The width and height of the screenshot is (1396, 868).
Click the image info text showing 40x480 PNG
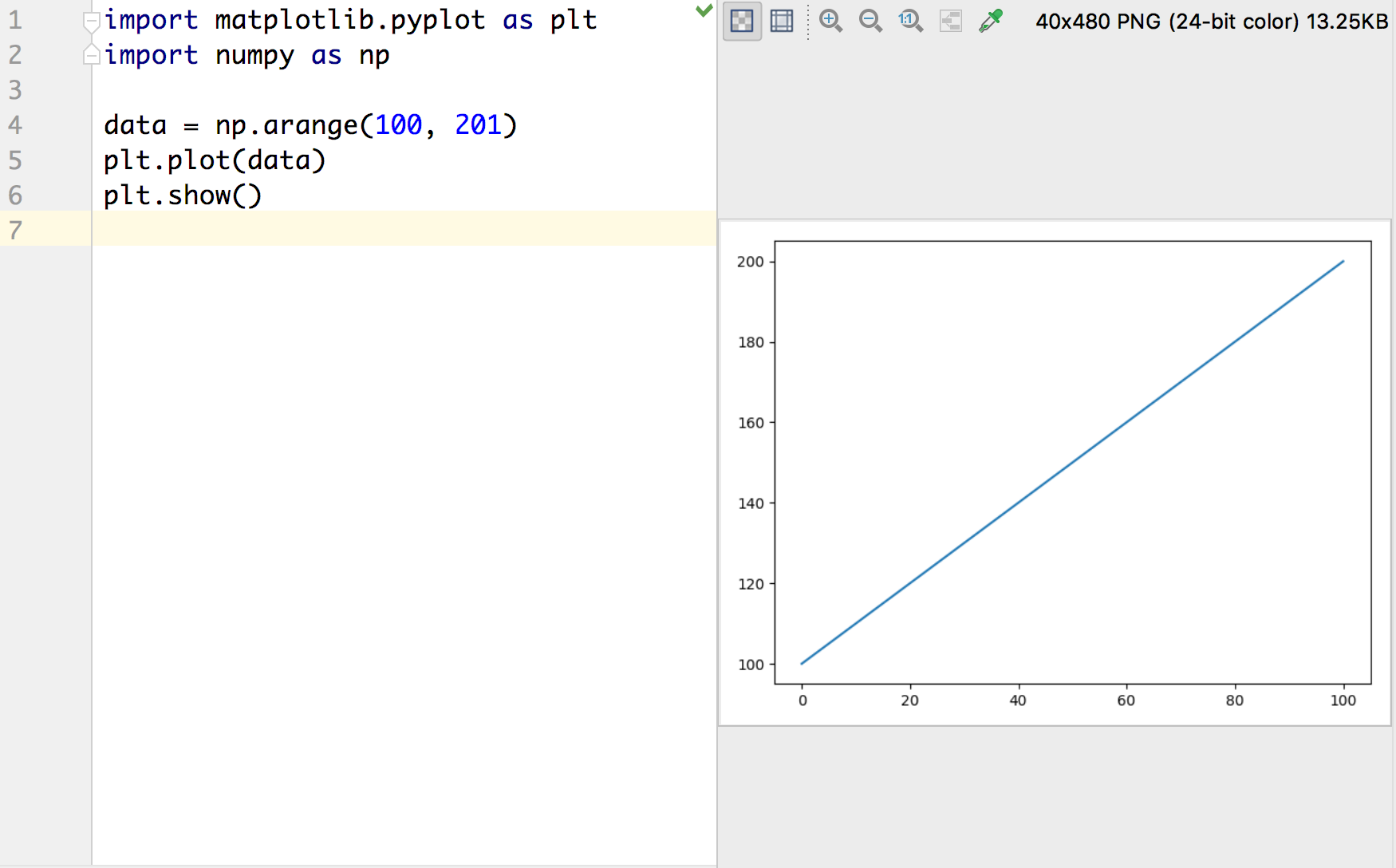coord(1211,22)
